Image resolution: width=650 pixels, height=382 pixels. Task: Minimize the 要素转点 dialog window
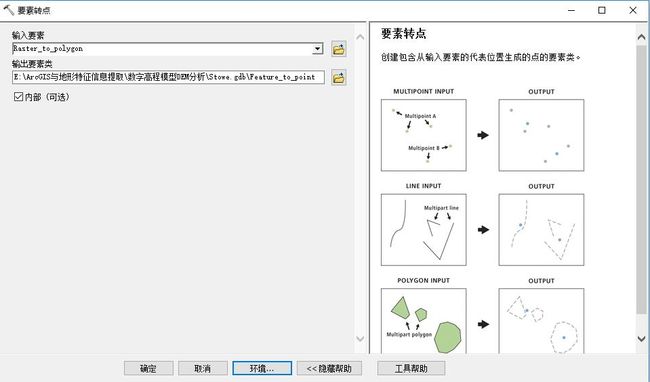pyautogui.click(x=571, y=10)
